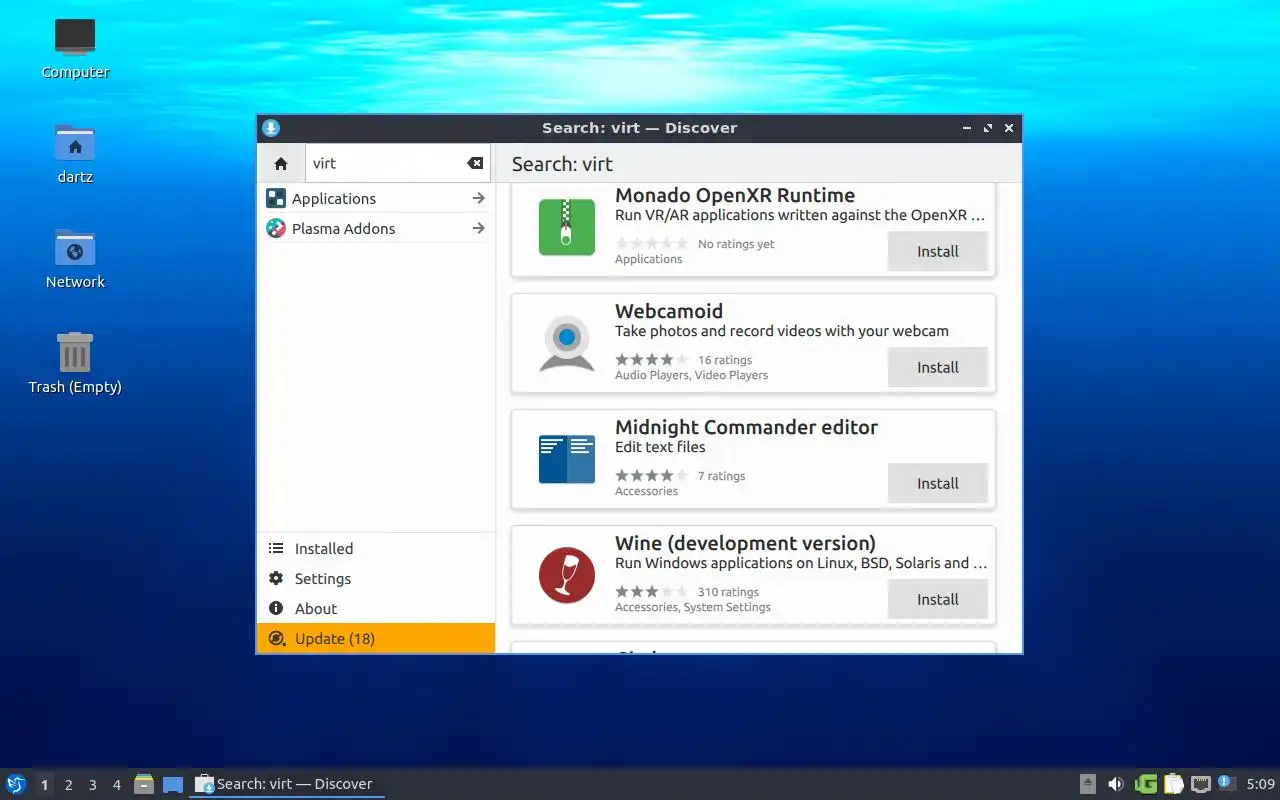Install Wine (development version)
1280x800 pixels.
tap(938, 600)
